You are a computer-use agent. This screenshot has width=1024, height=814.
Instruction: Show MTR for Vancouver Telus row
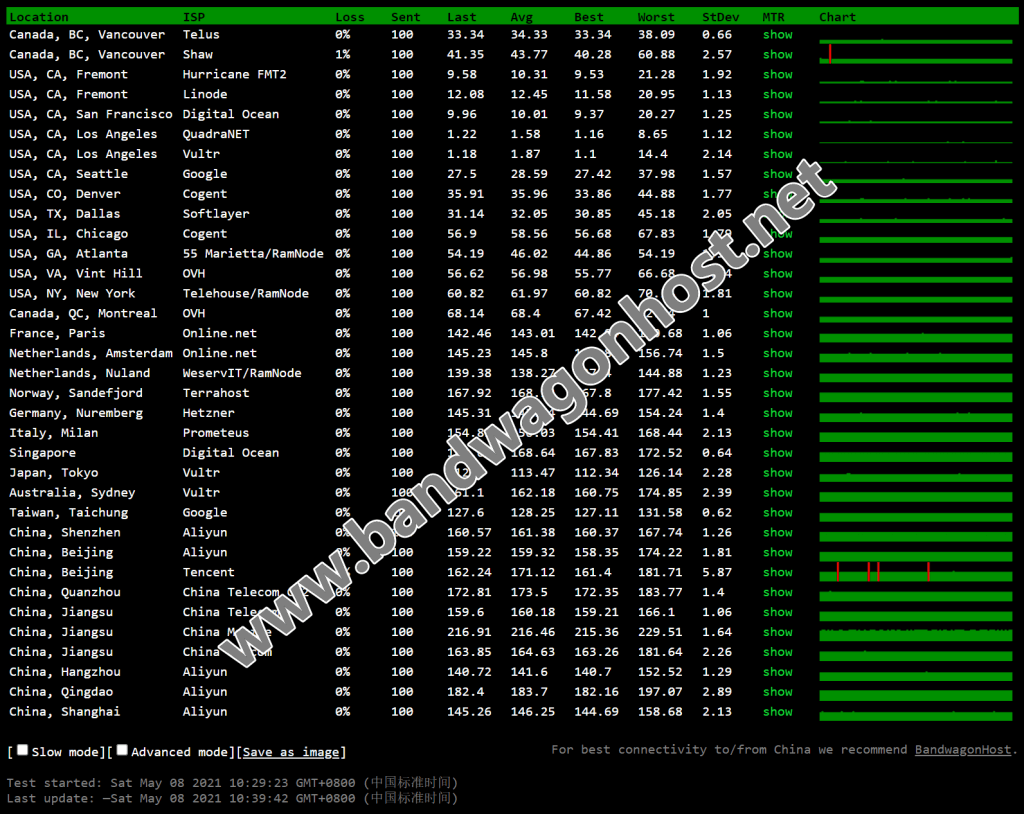[x=778, y=35]
